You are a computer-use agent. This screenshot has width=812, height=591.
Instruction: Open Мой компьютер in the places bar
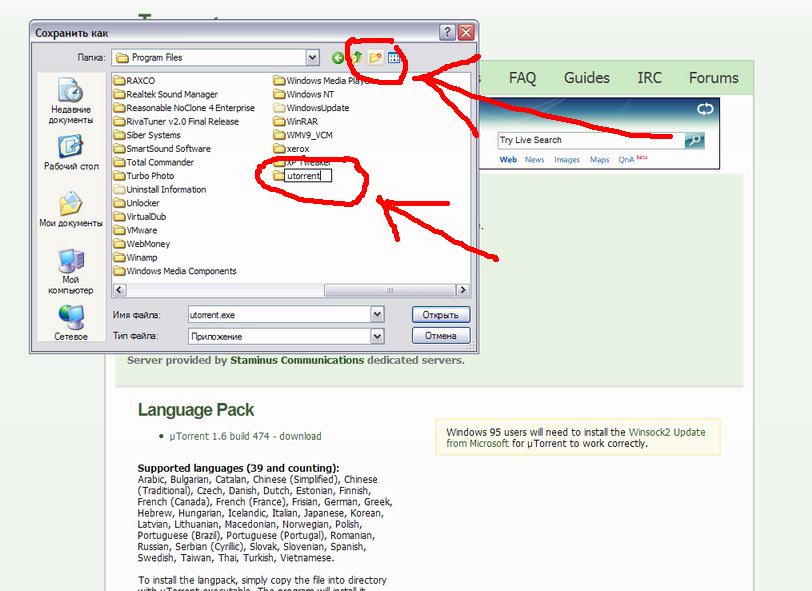click(71, 272)
